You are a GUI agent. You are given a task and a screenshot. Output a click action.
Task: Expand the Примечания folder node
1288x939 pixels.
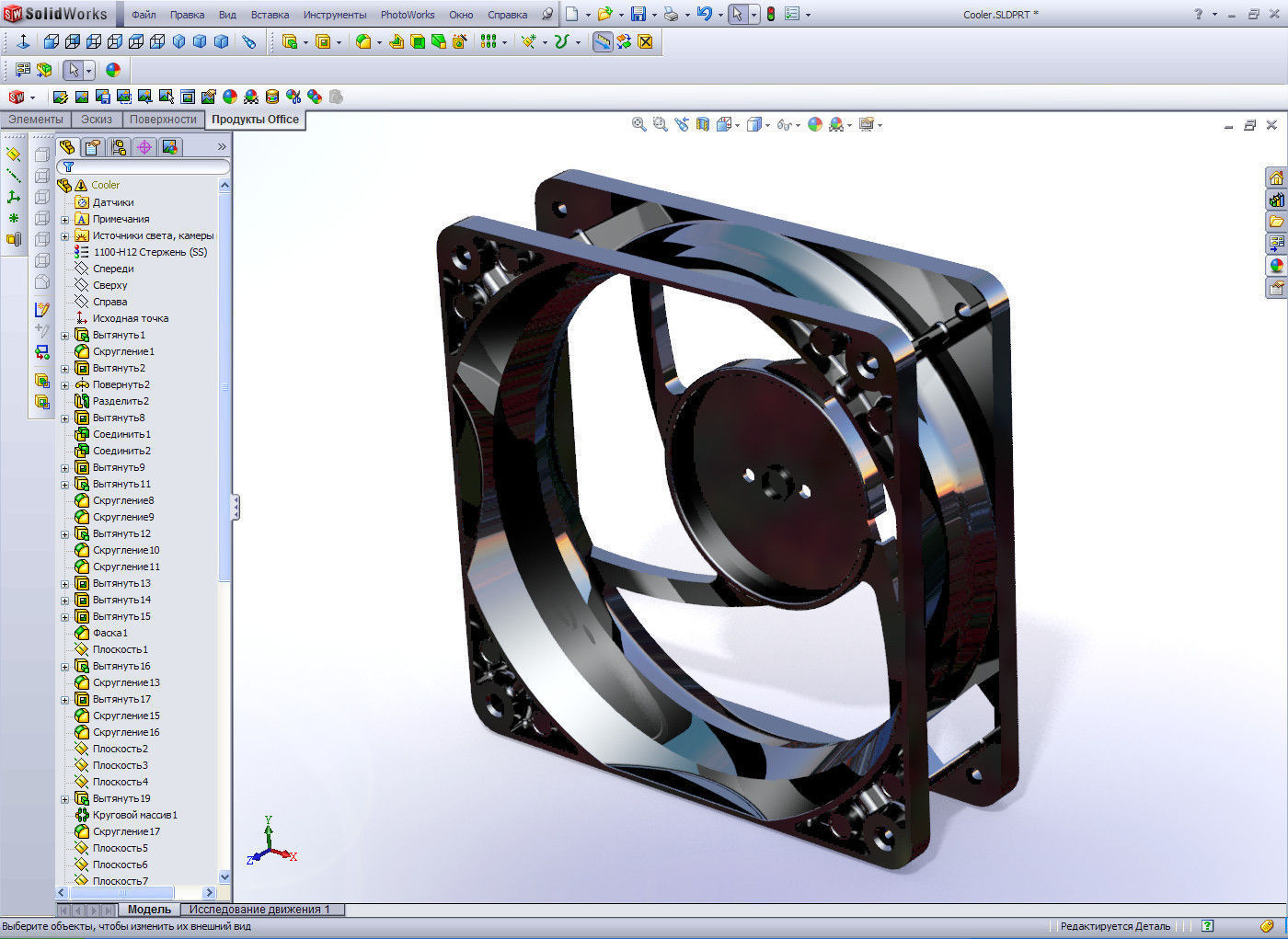(x=65, y=220)
